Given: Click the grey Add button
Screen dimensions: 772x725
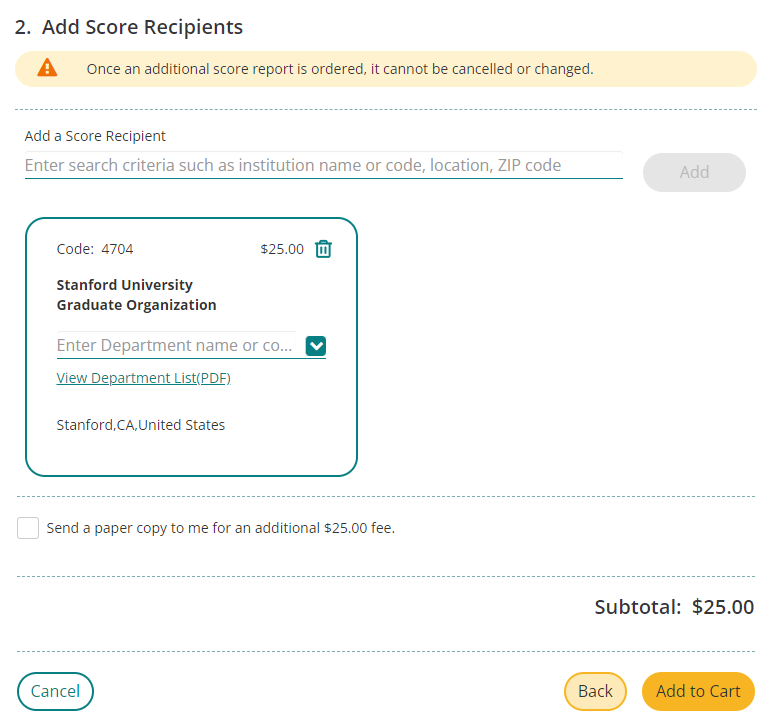Looking at the screenshot, I should 694,172.
